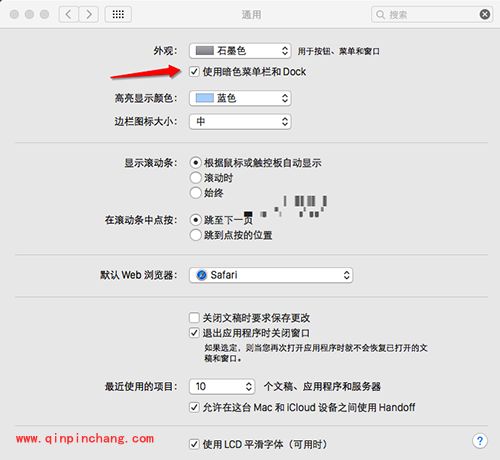Go forward with the right arrow button
This screenshot has height=460, width=500.
click(x=89, y=14)
